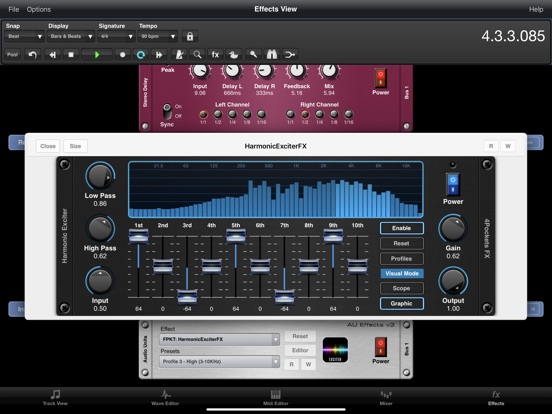The image size is (552, 414).
Task: Open the fx toolbar button
Action: click(x=215, y=55)
